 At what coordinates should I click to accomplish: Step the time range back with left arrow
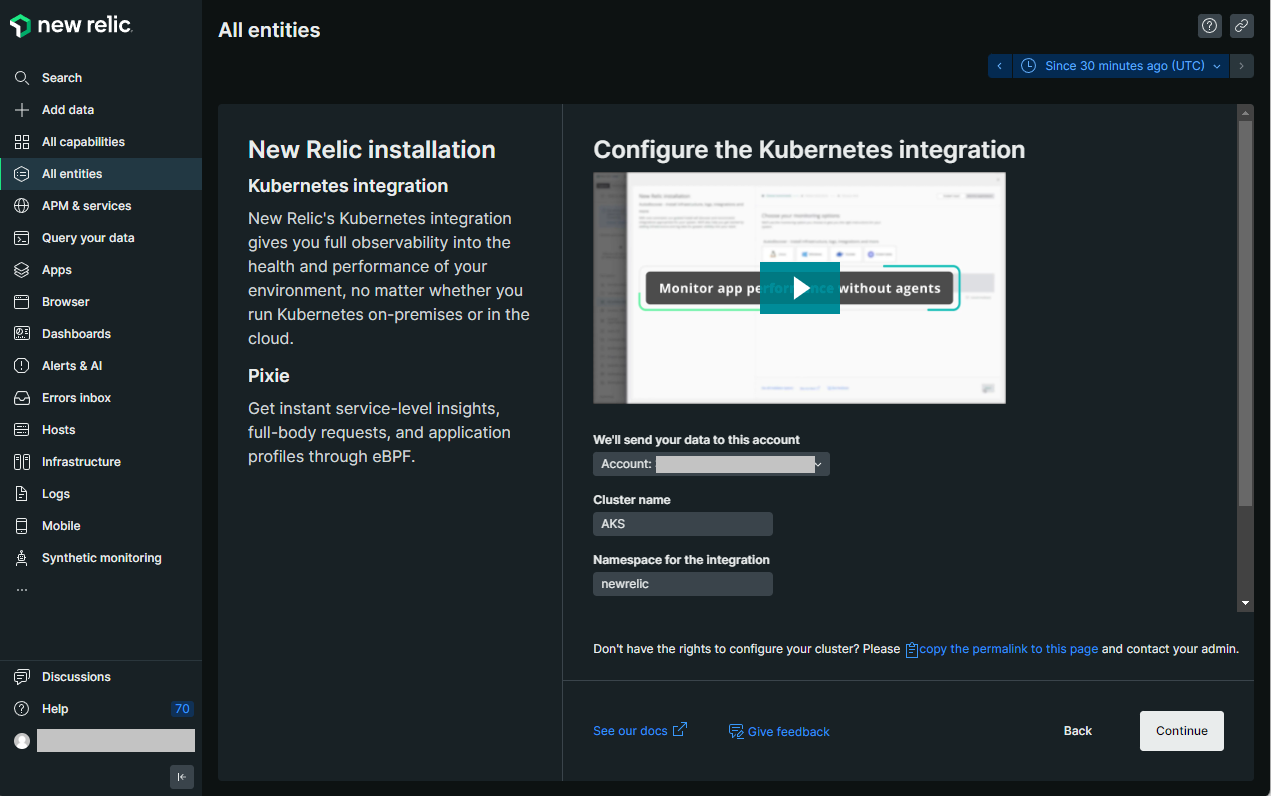[999, 66]
